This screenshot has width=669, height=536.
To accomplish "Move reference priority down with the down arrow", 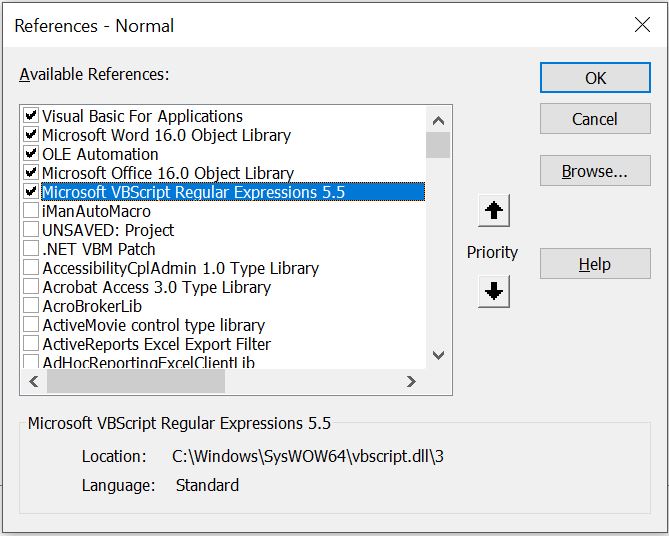I will tap(494, 291).
